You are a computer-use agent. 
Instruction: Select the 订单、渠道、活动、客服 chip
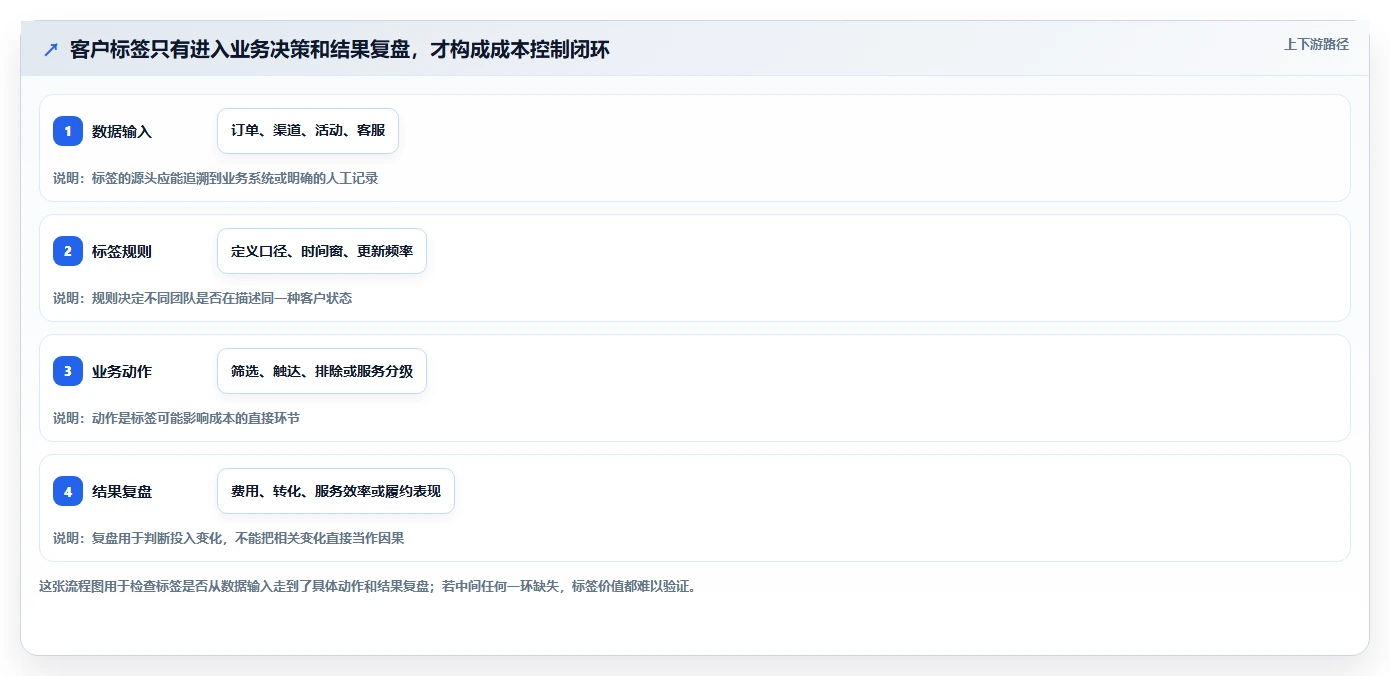308,131
